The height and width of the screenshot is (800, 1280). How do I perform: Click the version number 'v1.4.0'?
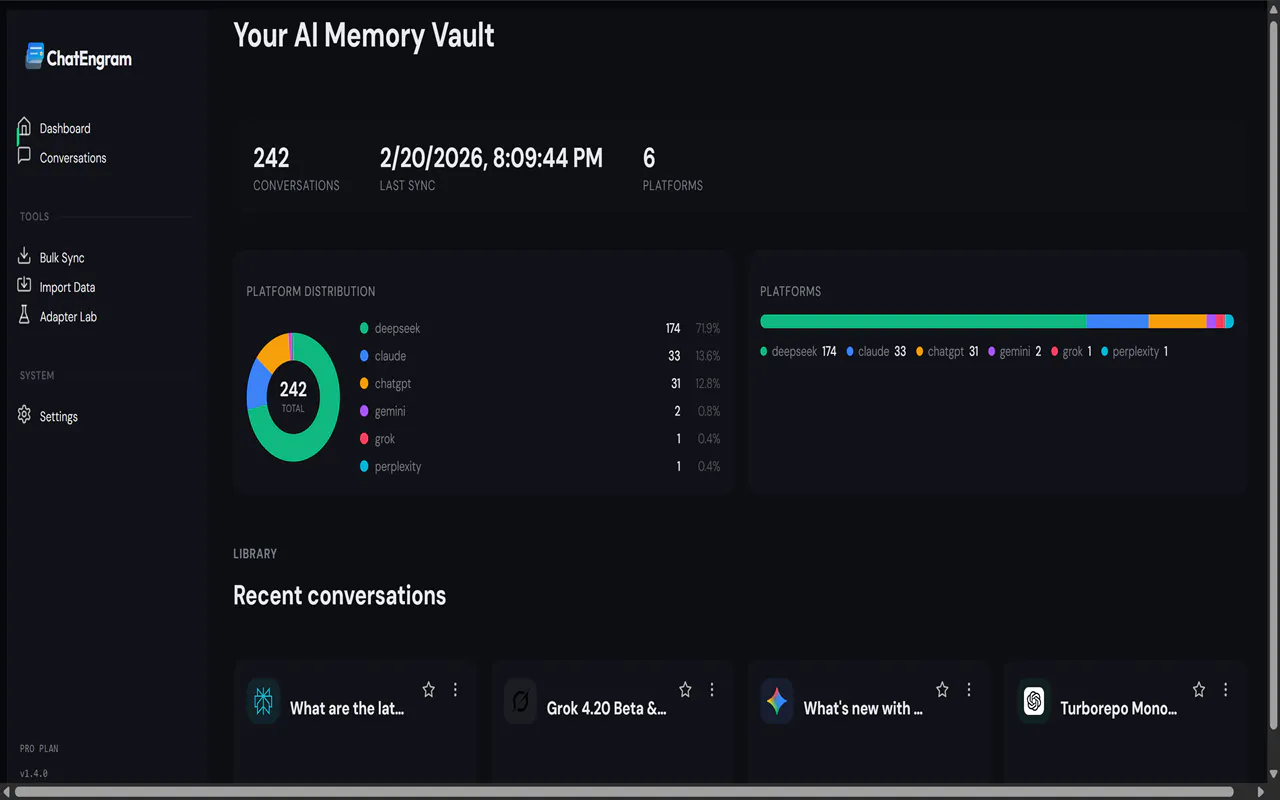[x=34, y=773]
